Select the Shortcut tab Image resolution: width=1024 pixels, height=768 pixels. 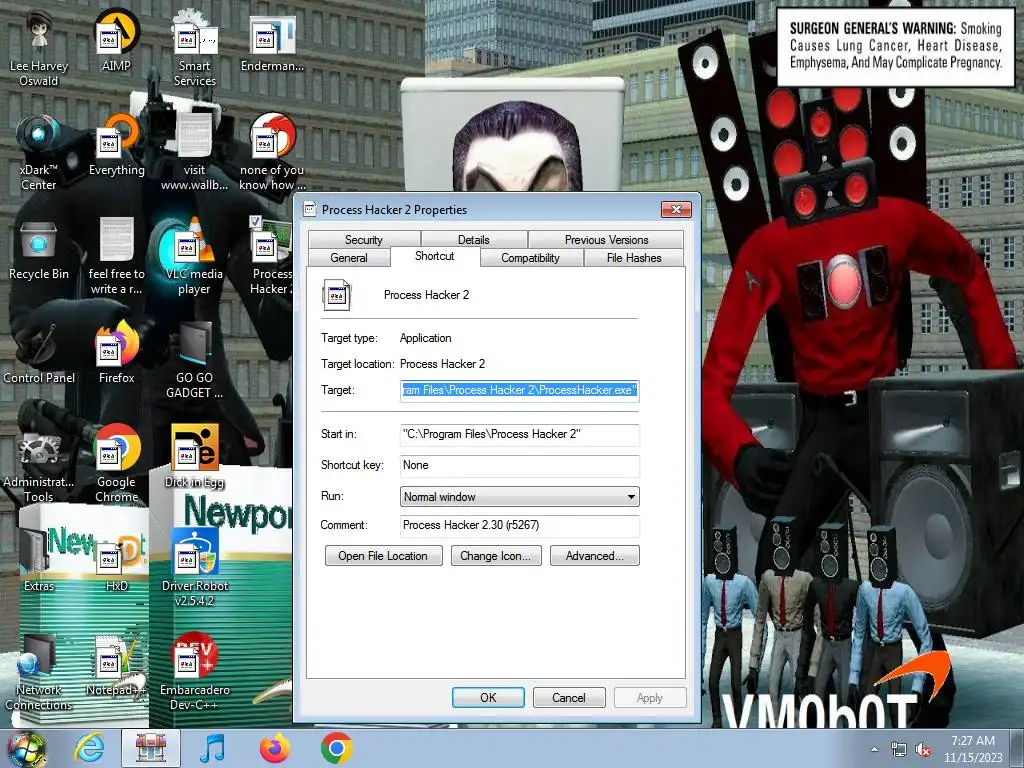click(x=434, y=256)
